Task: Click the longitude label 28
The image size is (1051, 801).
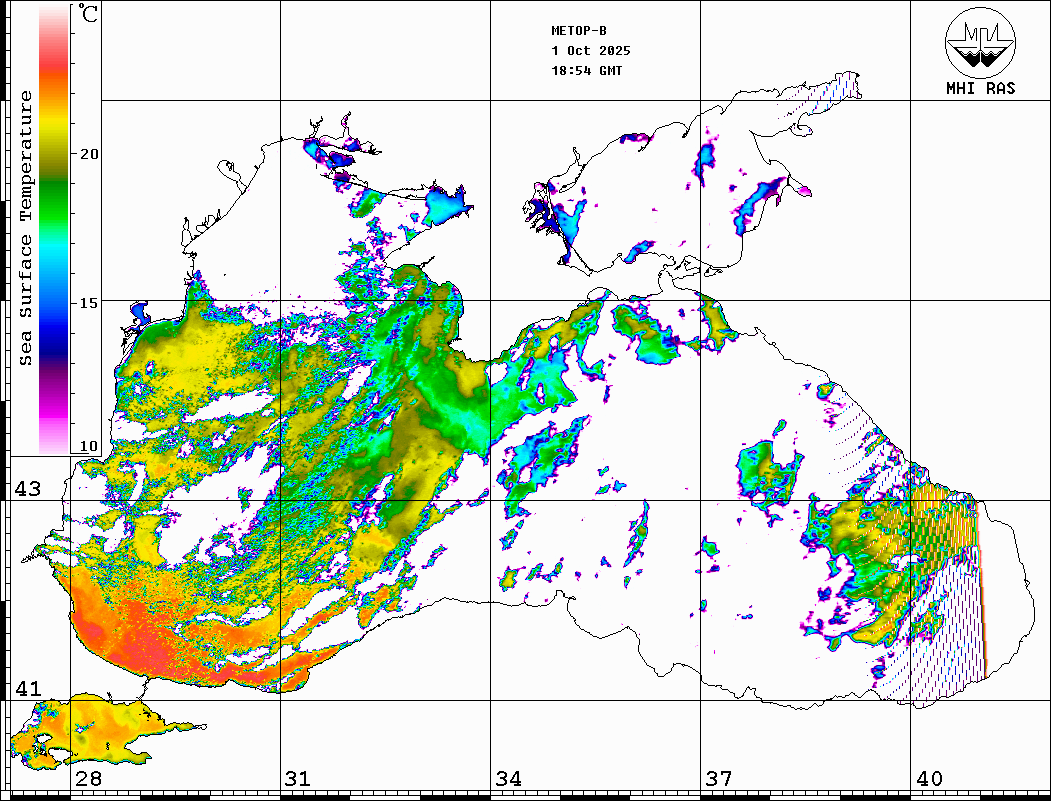Action: pyautogui.click(x=88, y=779)
